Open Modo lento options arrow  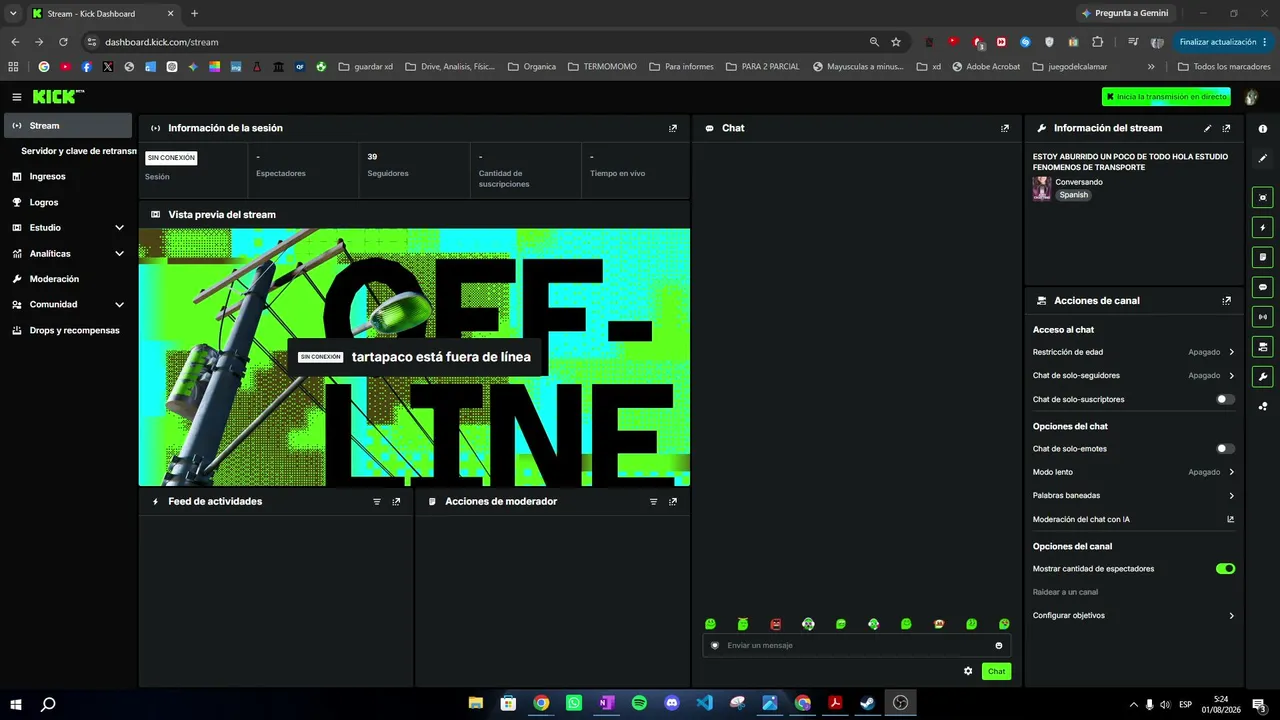[1231, 472]
